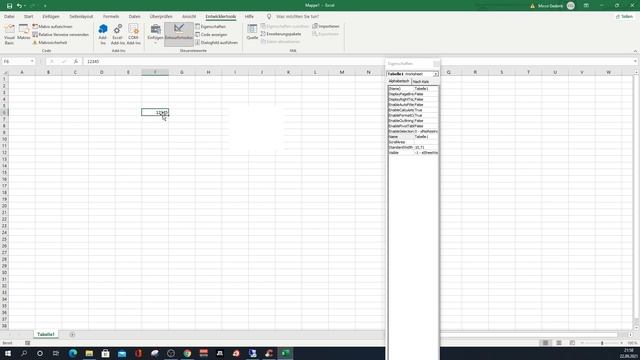640x360 pixels.
Task: Switch to Page Break preview
Action: 572,343
